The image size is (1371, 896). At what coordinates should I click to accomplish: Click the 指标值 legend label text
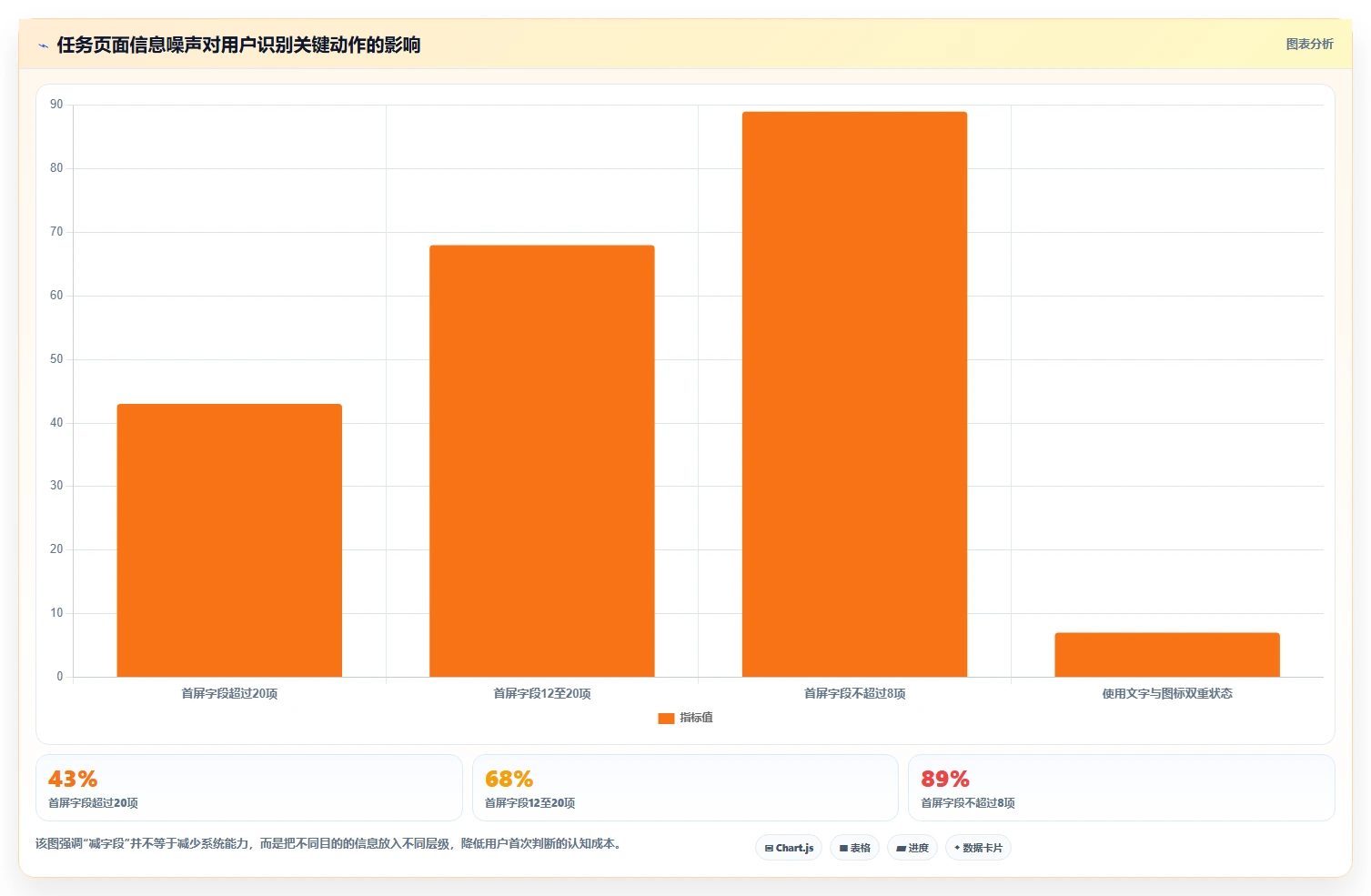tap(696, 718)
